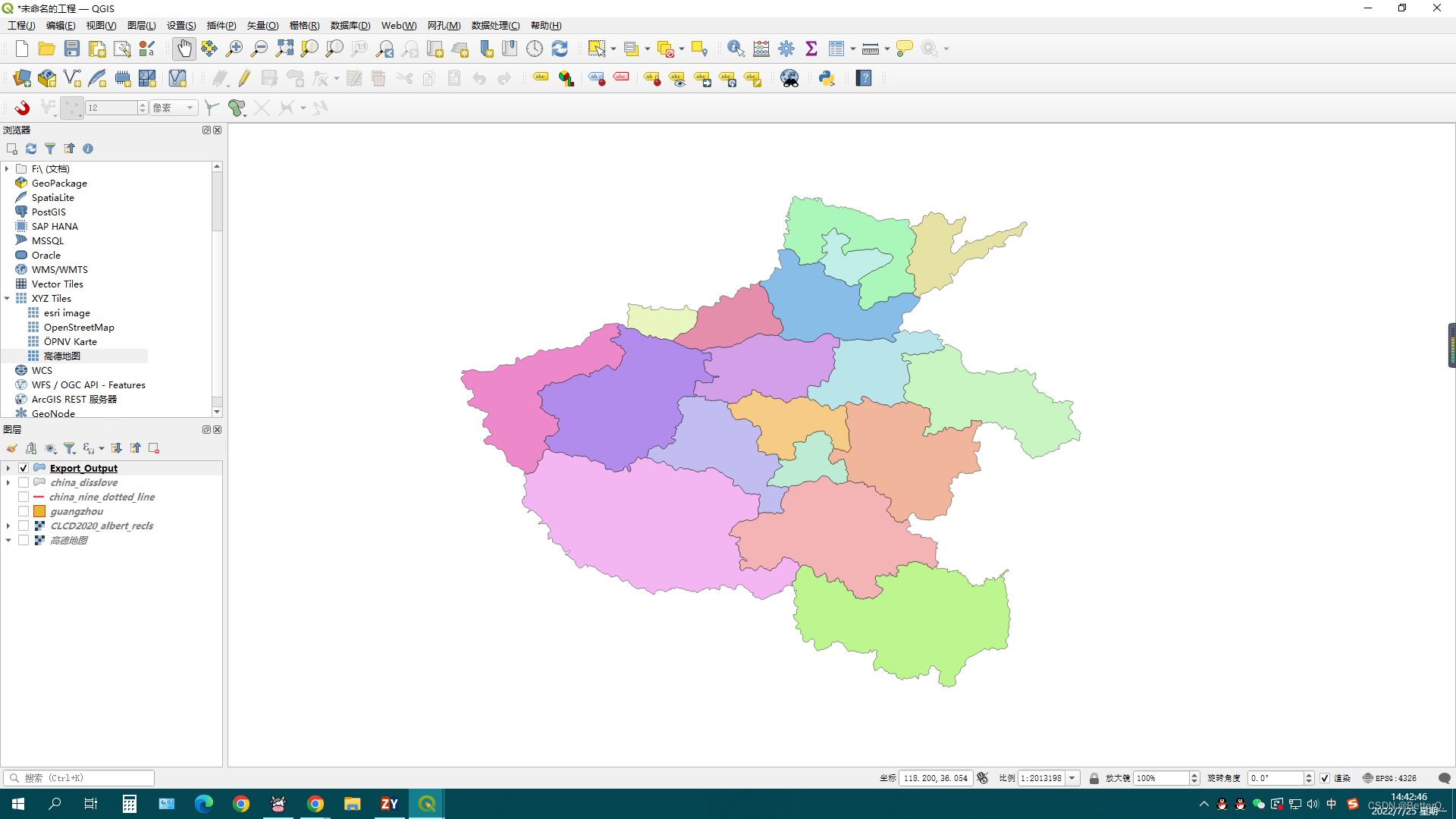
Task: Click the Refresh map icon
Action: click(560, 49)
